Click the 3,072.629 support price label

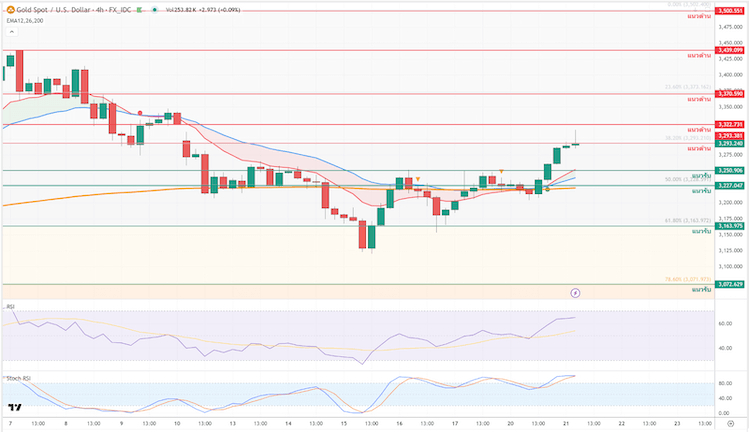coord(729,284)
